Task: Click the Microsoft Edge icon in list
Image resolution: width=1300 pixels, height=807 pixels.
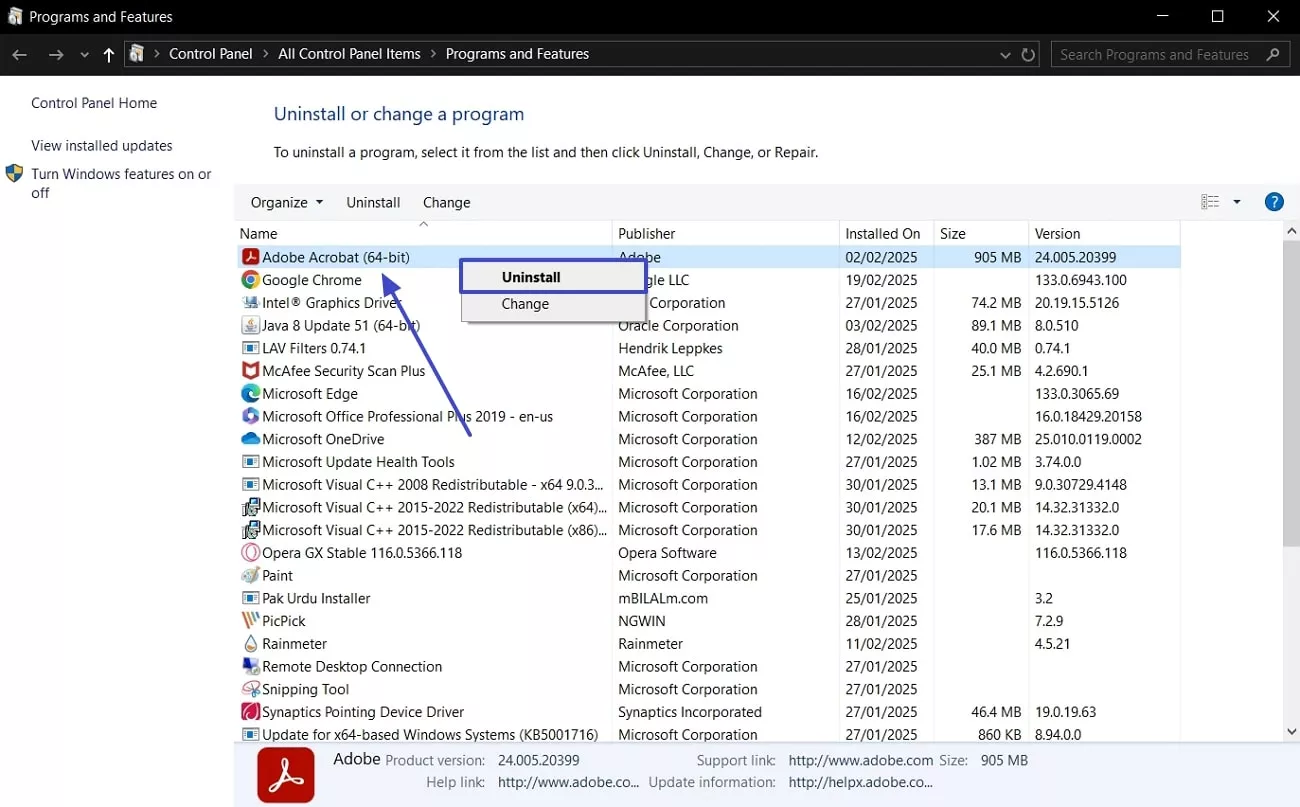Action: pos(250,394)
